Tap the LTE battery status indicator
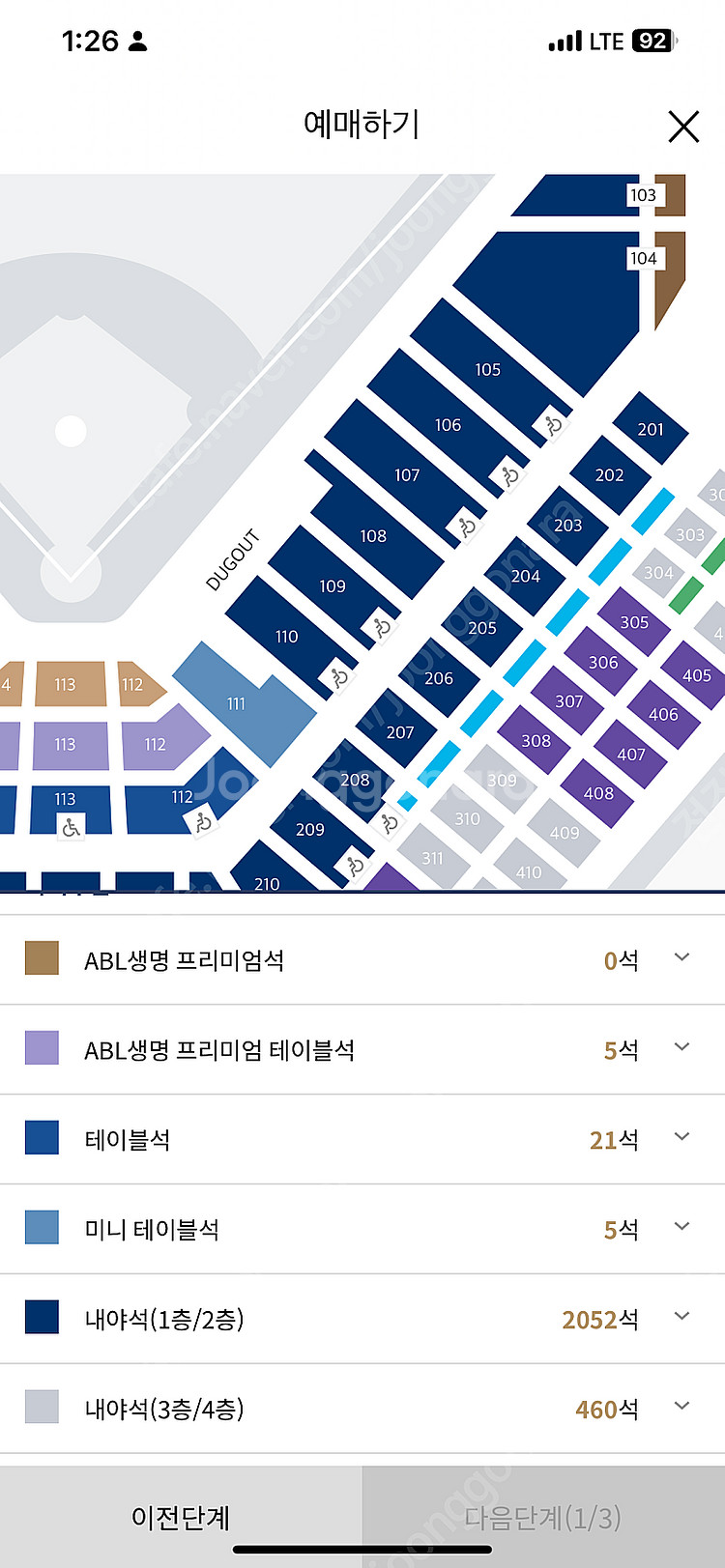Viewport: 725px width, 1568px height. [x=653, y=41]
